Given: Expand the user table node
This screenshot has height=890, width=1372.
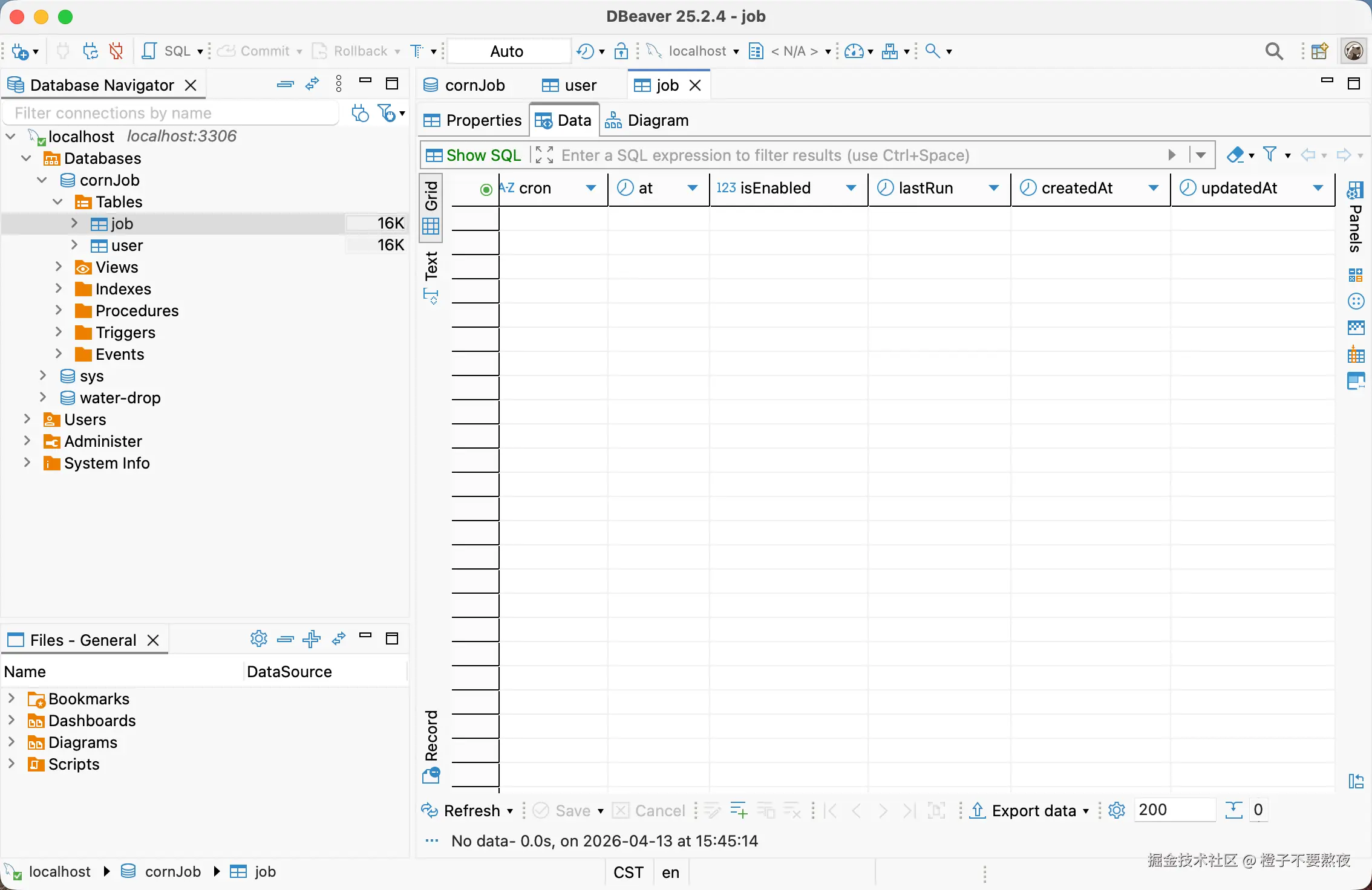Looking at the screenshot, I should click(x=74, y=245).
